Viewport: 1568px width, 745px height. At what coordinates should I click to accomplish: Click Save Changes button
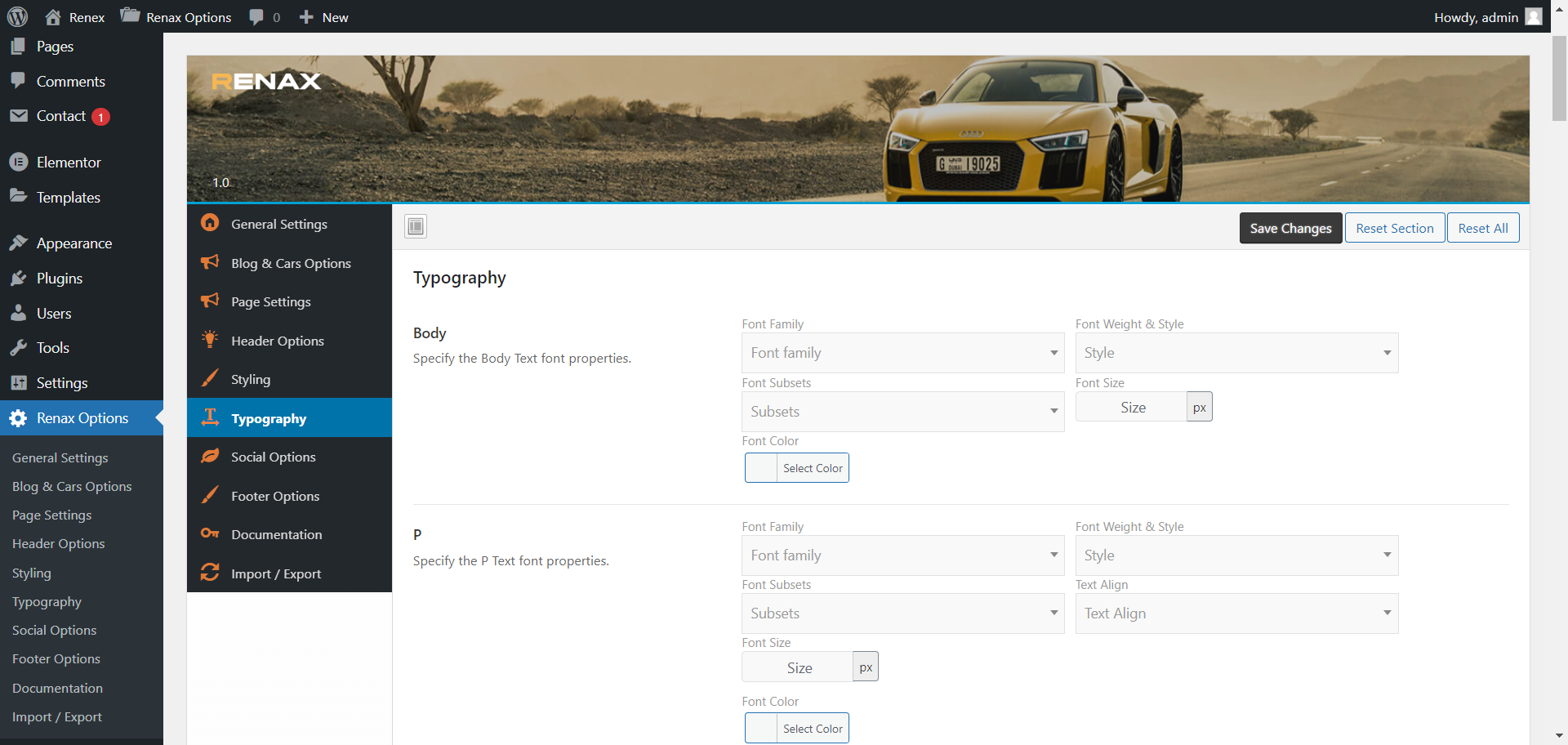pos(1290,228)
